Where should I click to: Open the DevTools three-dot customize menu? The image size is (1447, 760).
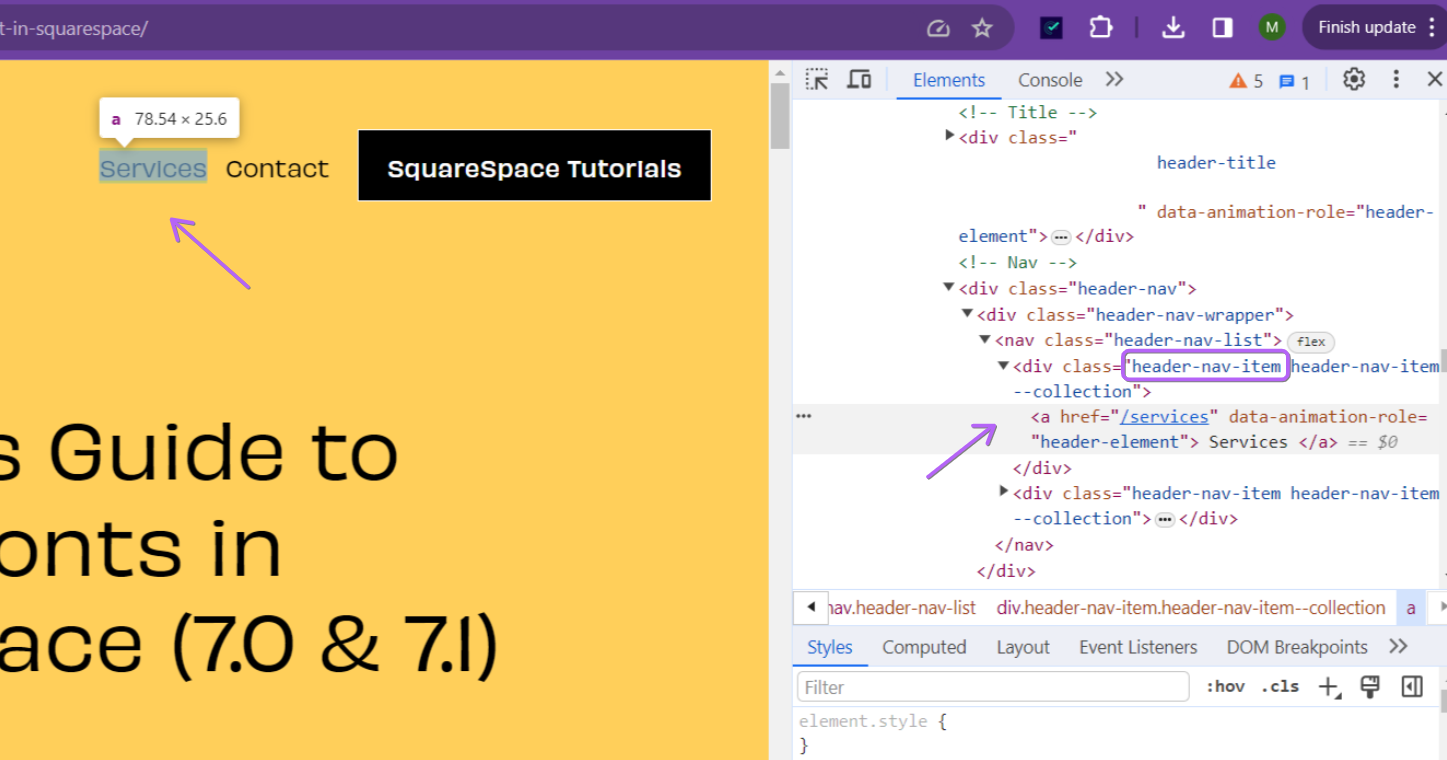point(1396,79)
